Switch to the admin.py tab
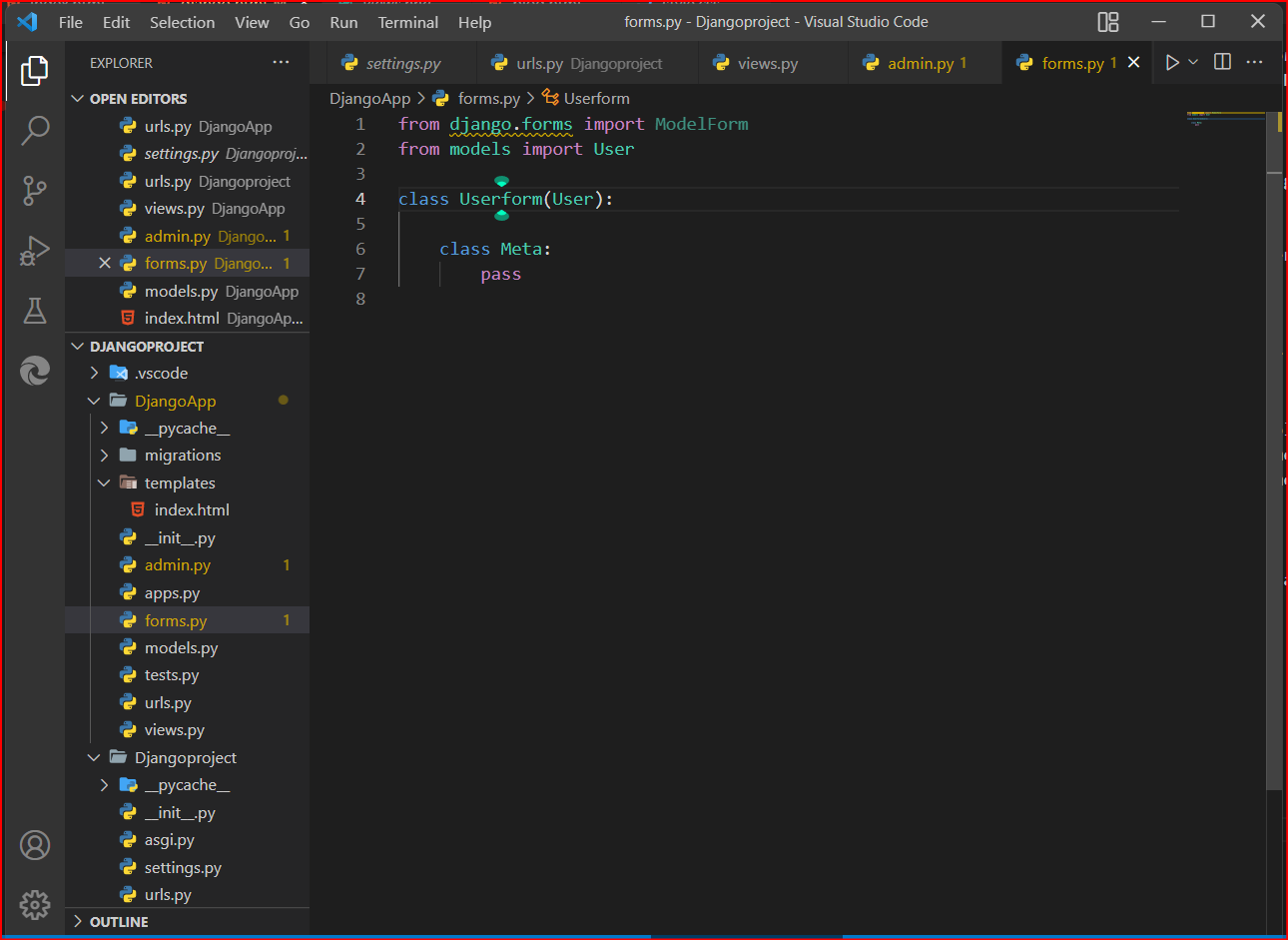1288x940 pixels. (927, 63)
